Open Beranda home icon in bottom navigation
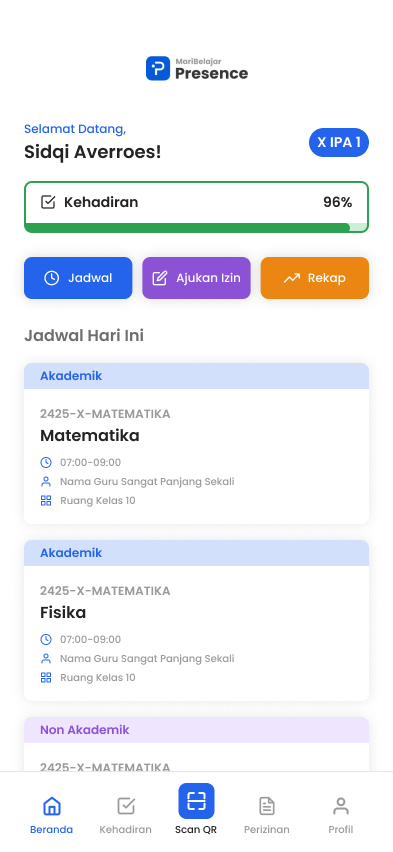 pos(52,805)
